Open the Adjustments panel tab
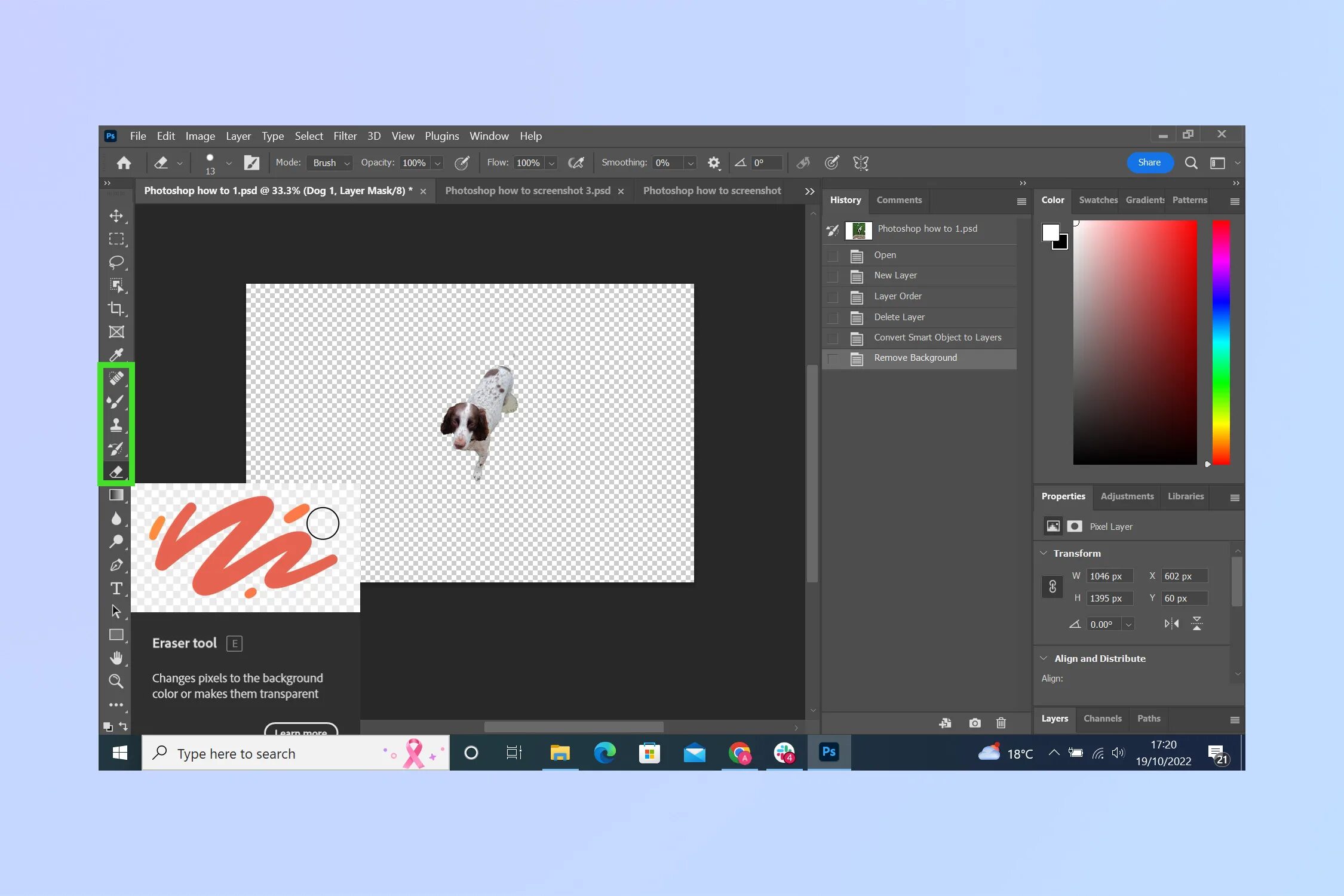Viewport: 1344px width, 896px height. [x=1127, y=496]
